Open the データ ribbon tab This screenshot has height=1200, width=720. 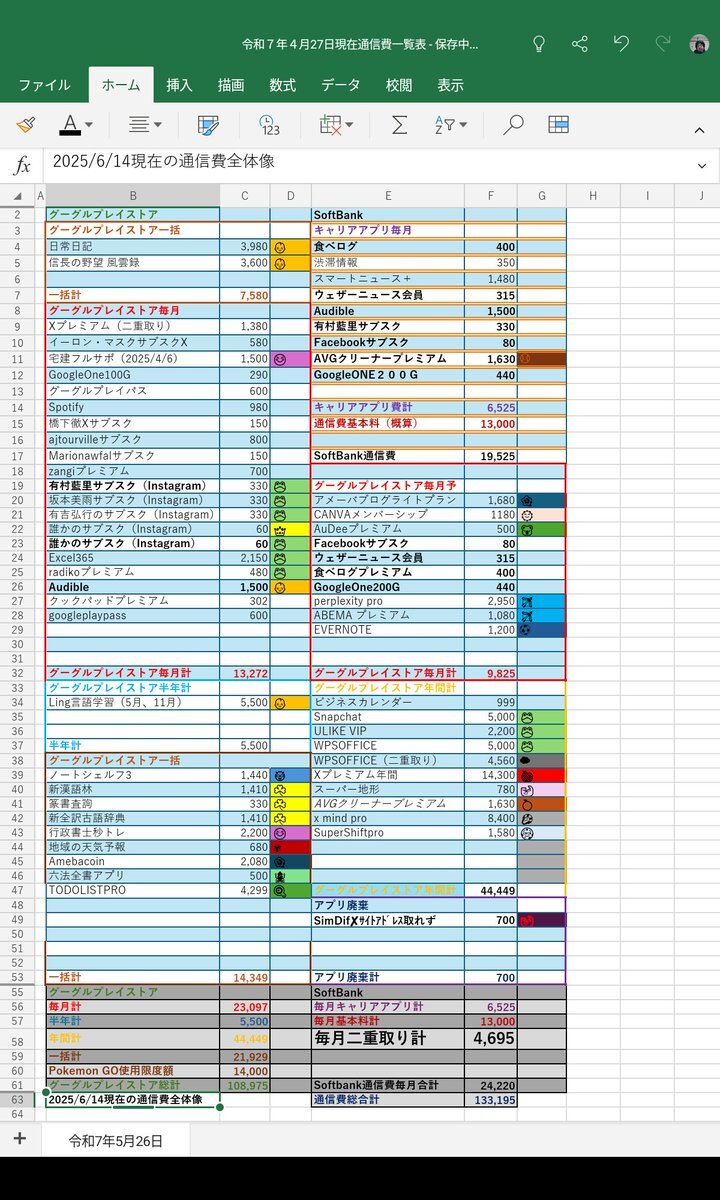point(341,85)
